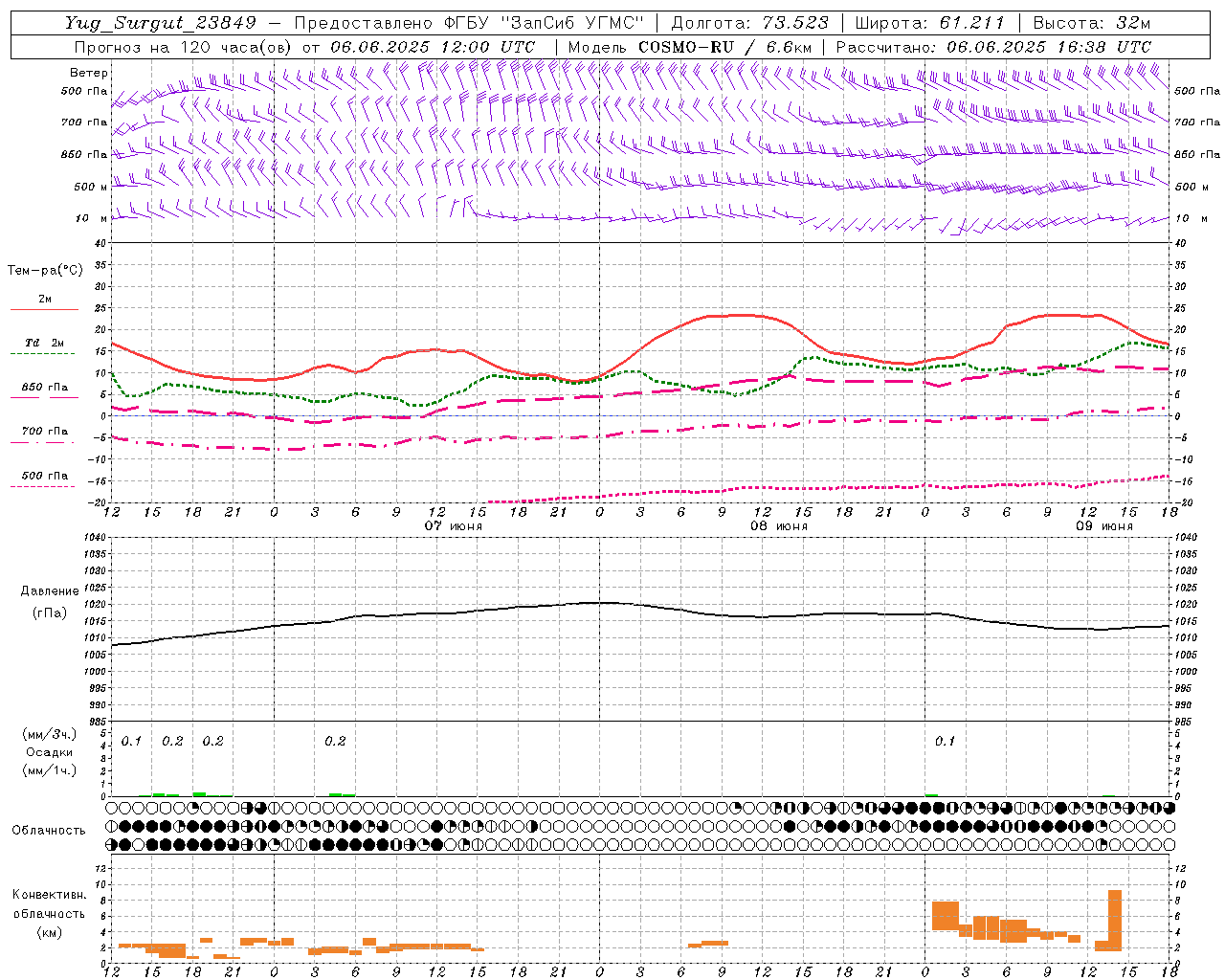Click the Конвективн. panel label

click(50, 895)
